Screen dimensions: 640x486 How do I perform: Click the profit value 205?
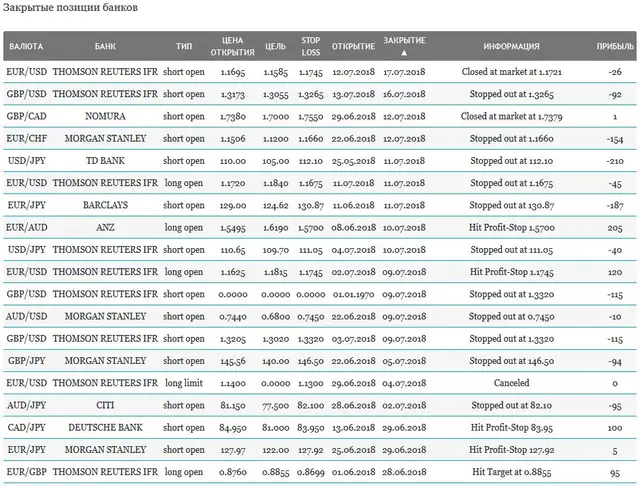[x=615, y=228]
